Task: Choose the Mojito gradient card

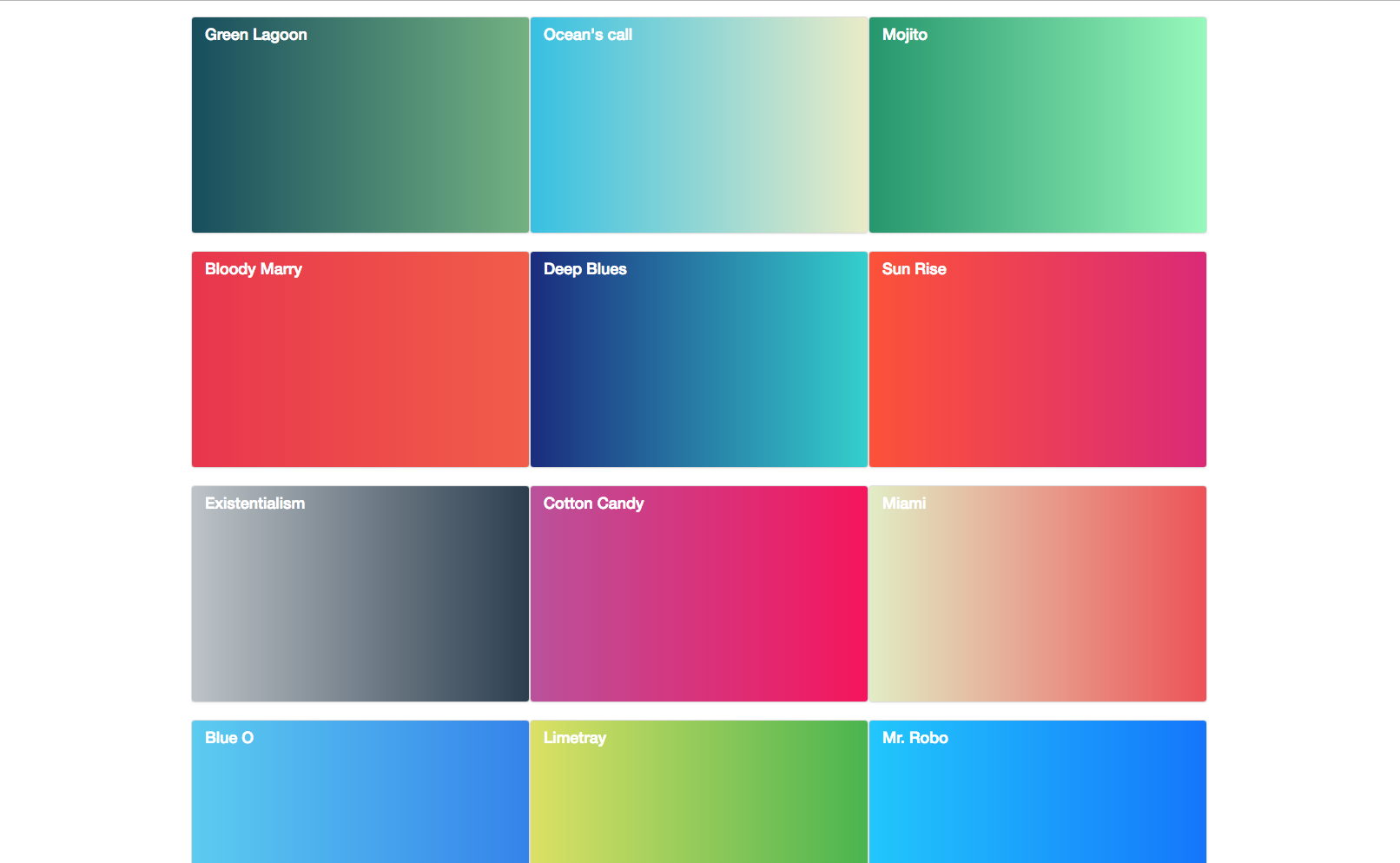Action: point(1038,125)
